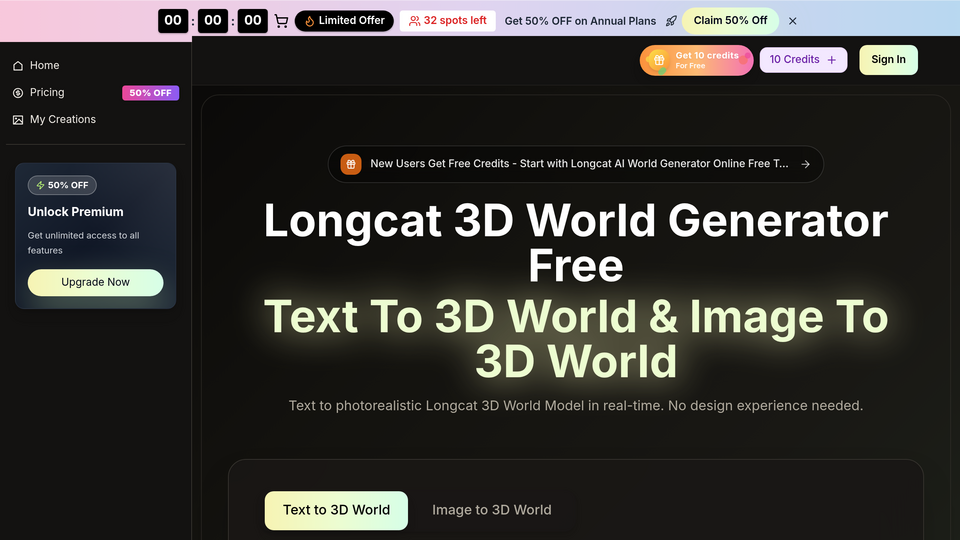Click the flame Limited Offer badge

point(344,21)
